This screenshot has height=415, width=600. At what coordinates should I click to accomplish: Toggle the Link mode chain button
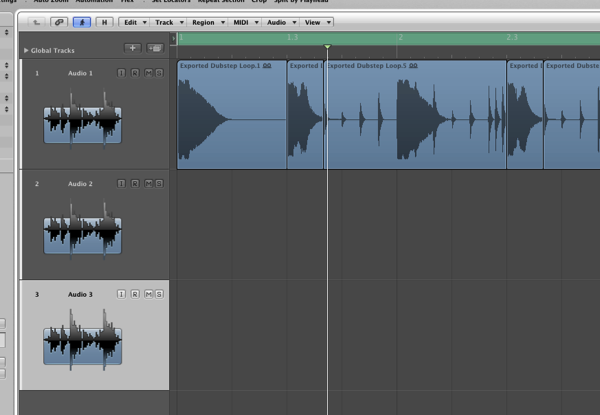pos(59,22)
